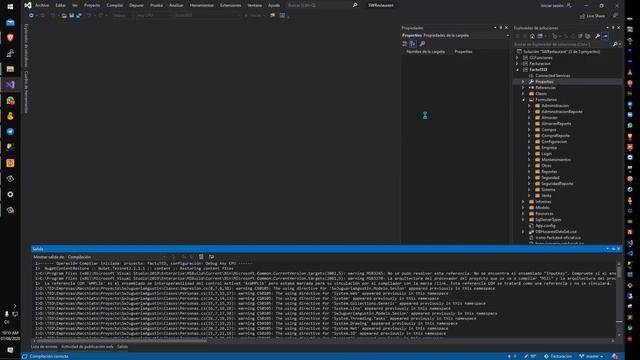The width and height of the screenshot is (640, 360).
Task: Click the Save All toolbar icon
Action: (79, 16)
